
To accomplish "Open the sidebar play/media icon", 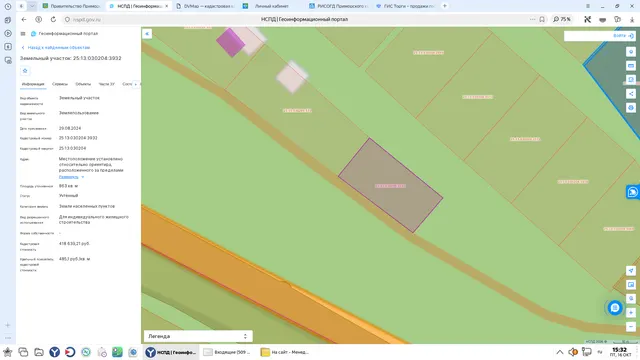I will [8, 33].
